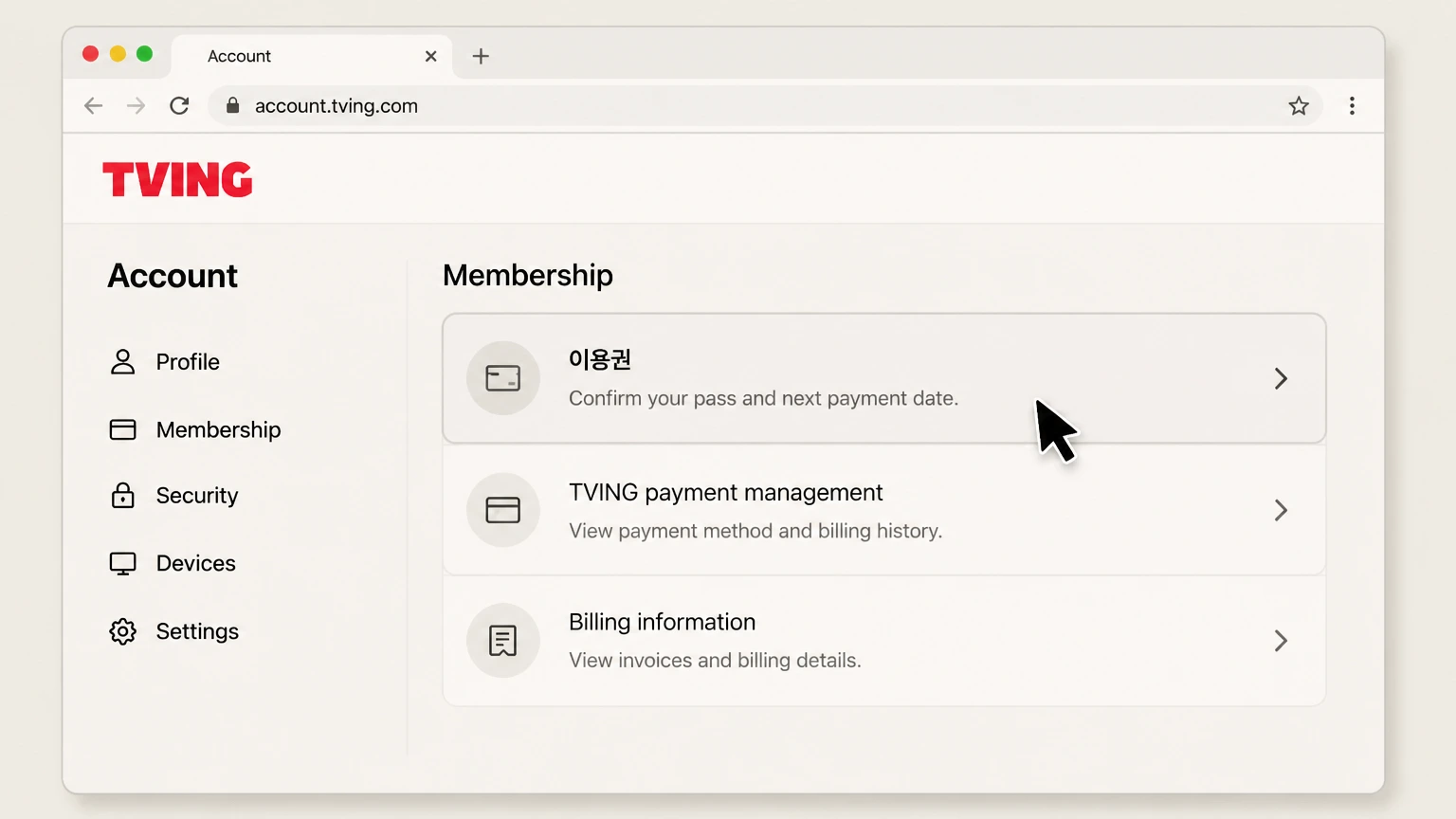1456x819 pixels.
Task: Click the yellow minimize window button
Action: tap(118, 54)
